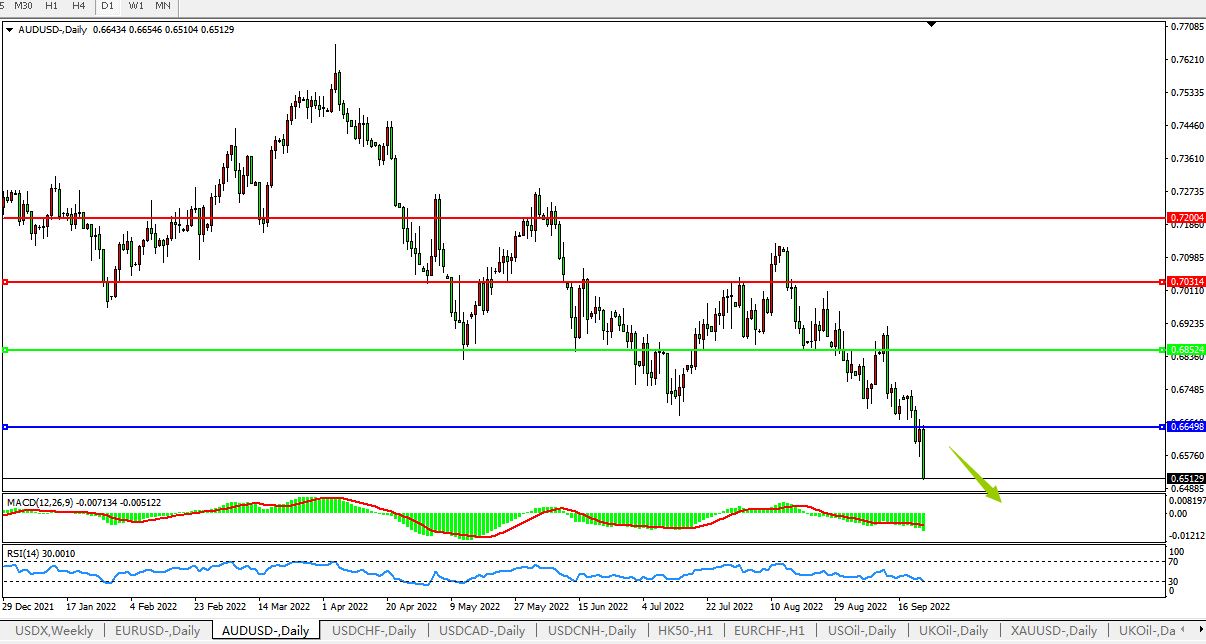
Task: Switch to the M30 timeframe
Action: [x=23, y=6]
